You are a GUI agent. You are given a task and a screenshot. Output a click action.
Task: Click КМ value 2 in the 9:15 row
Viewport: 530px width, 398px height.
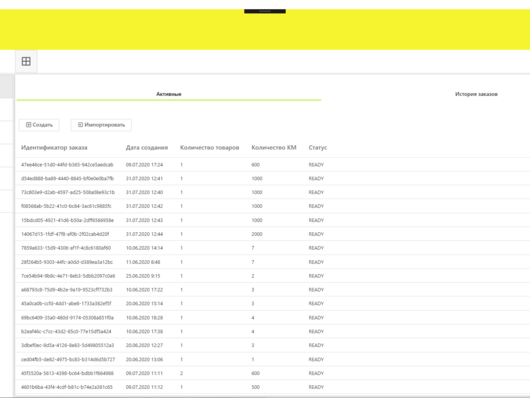point(253,276)
